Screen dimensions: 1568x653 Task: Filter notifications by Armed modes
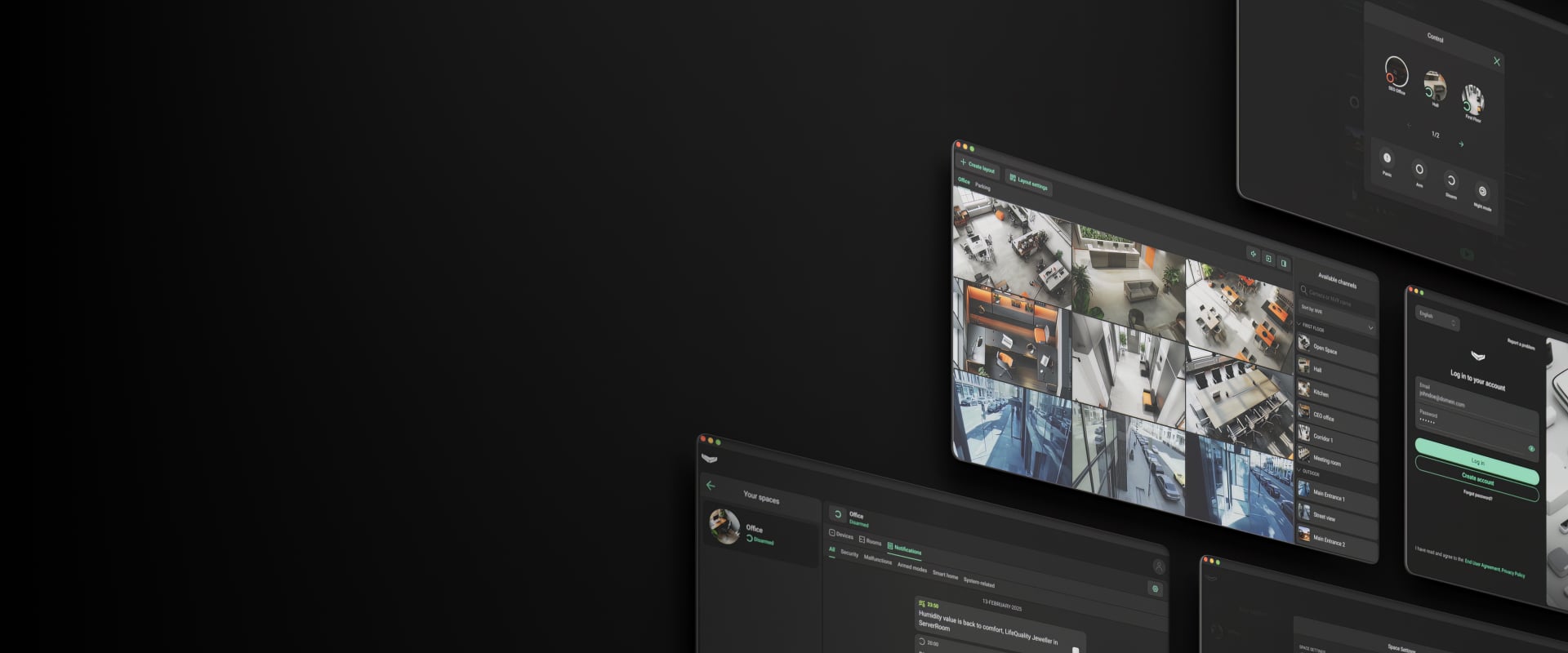point(912,567)
